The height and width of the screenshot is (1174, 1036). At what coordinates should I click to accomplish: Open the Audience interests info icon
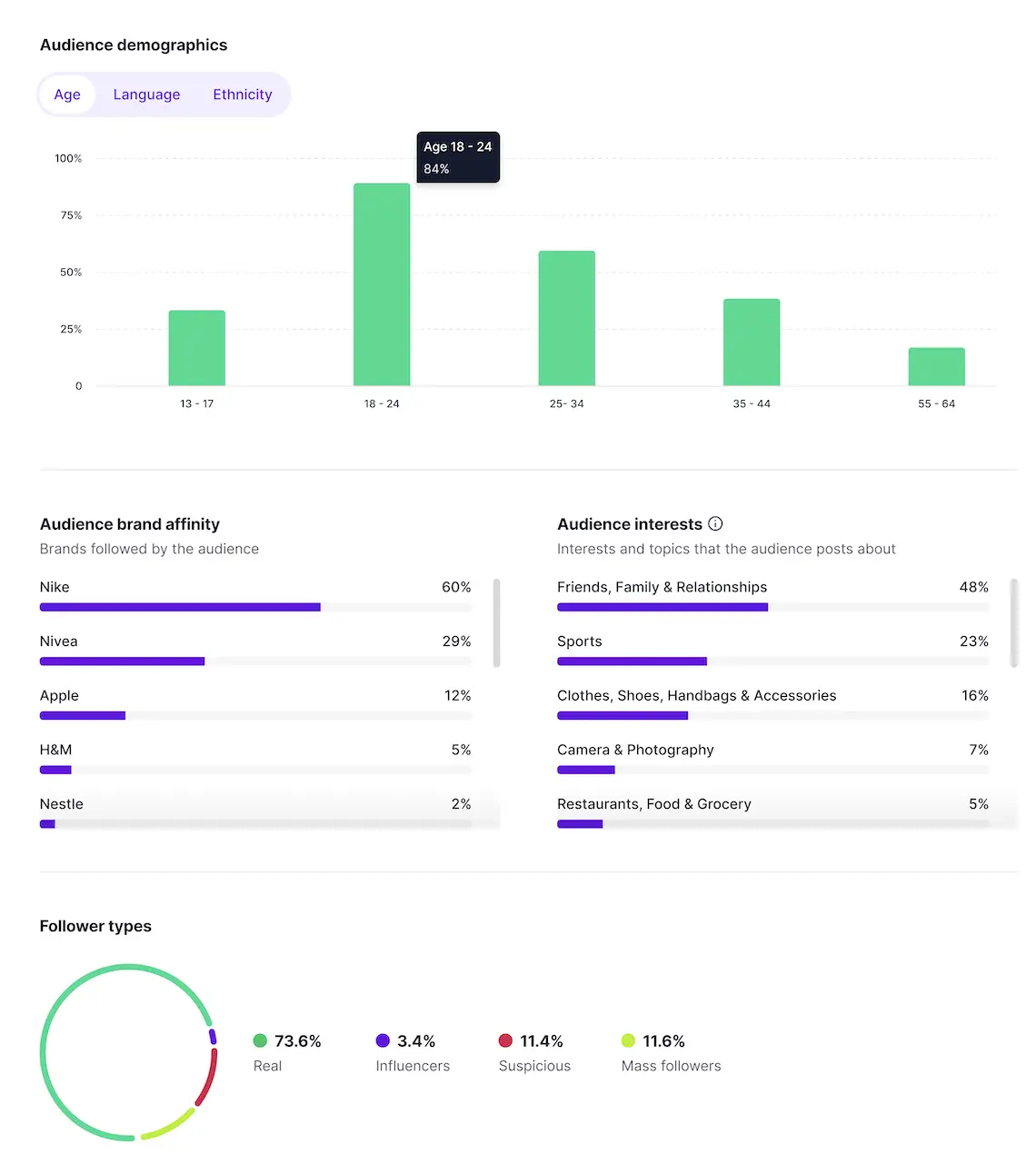715,523
